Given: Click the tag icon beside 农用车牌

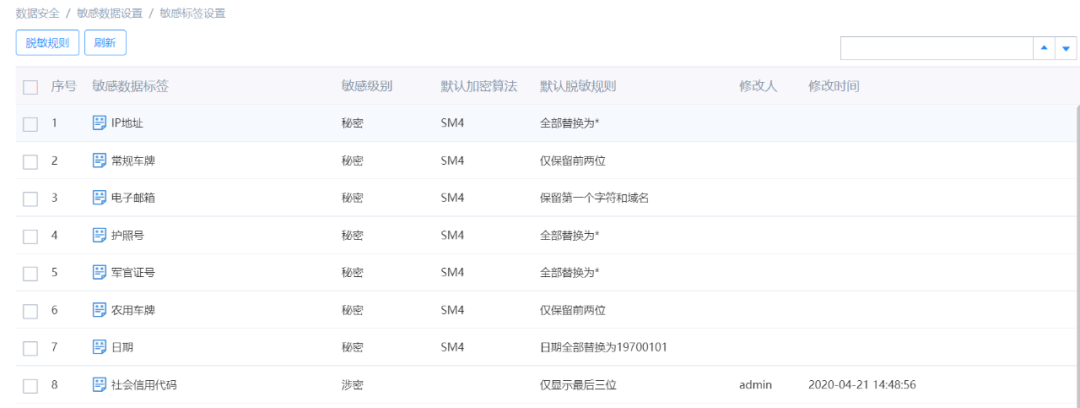Looking at the screenshot, I should pyautogui.click(x=99, y=310).
